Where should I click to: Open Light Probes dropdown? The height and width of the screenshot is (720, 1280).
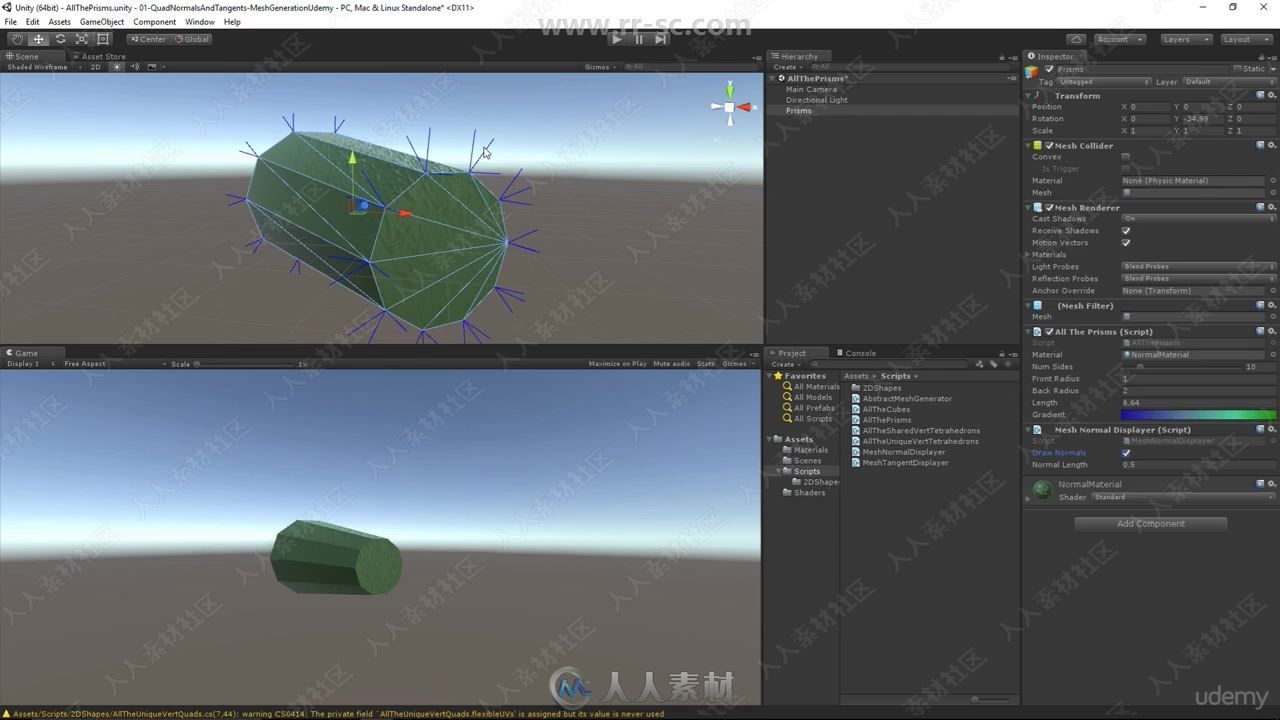pos(1198,267)
